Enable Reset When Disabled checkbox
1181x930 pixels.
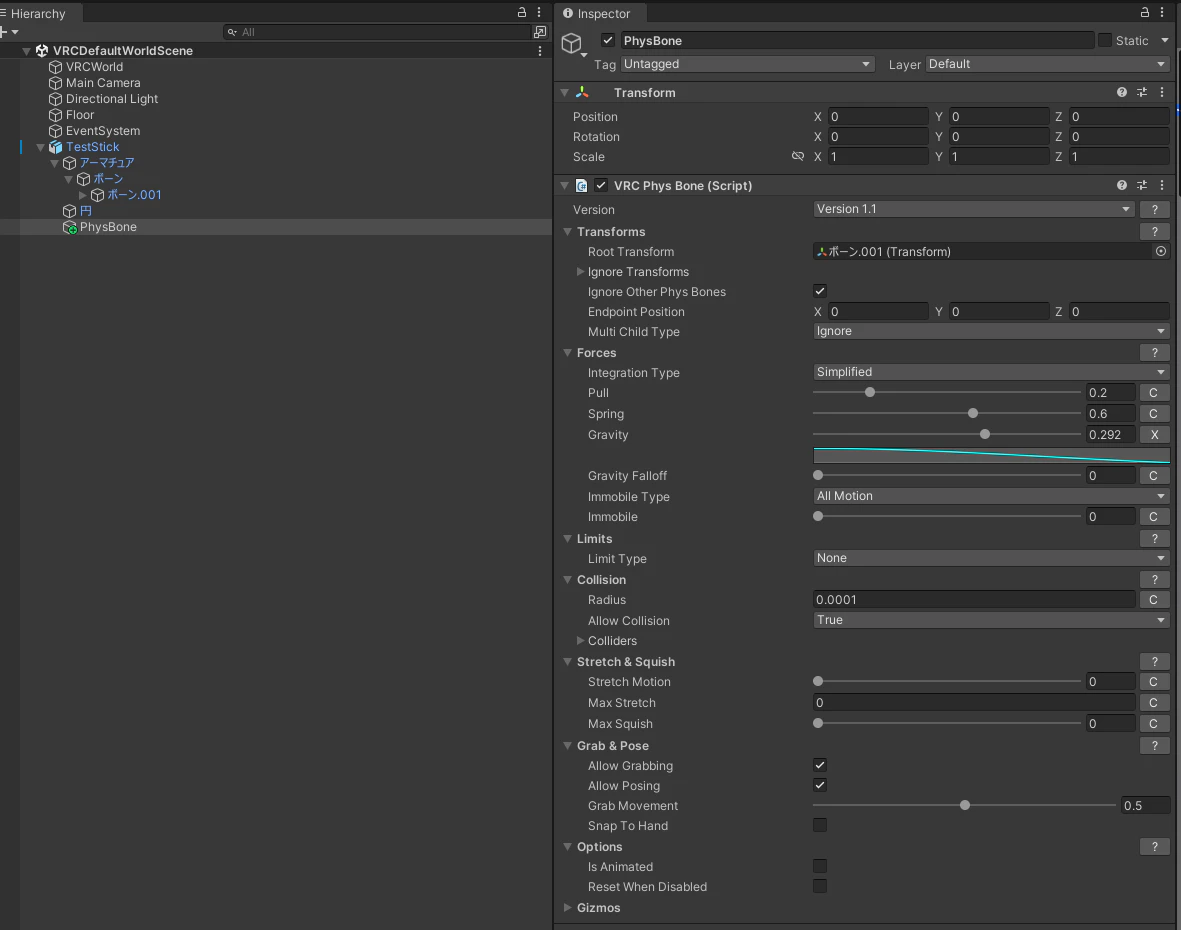820,886
